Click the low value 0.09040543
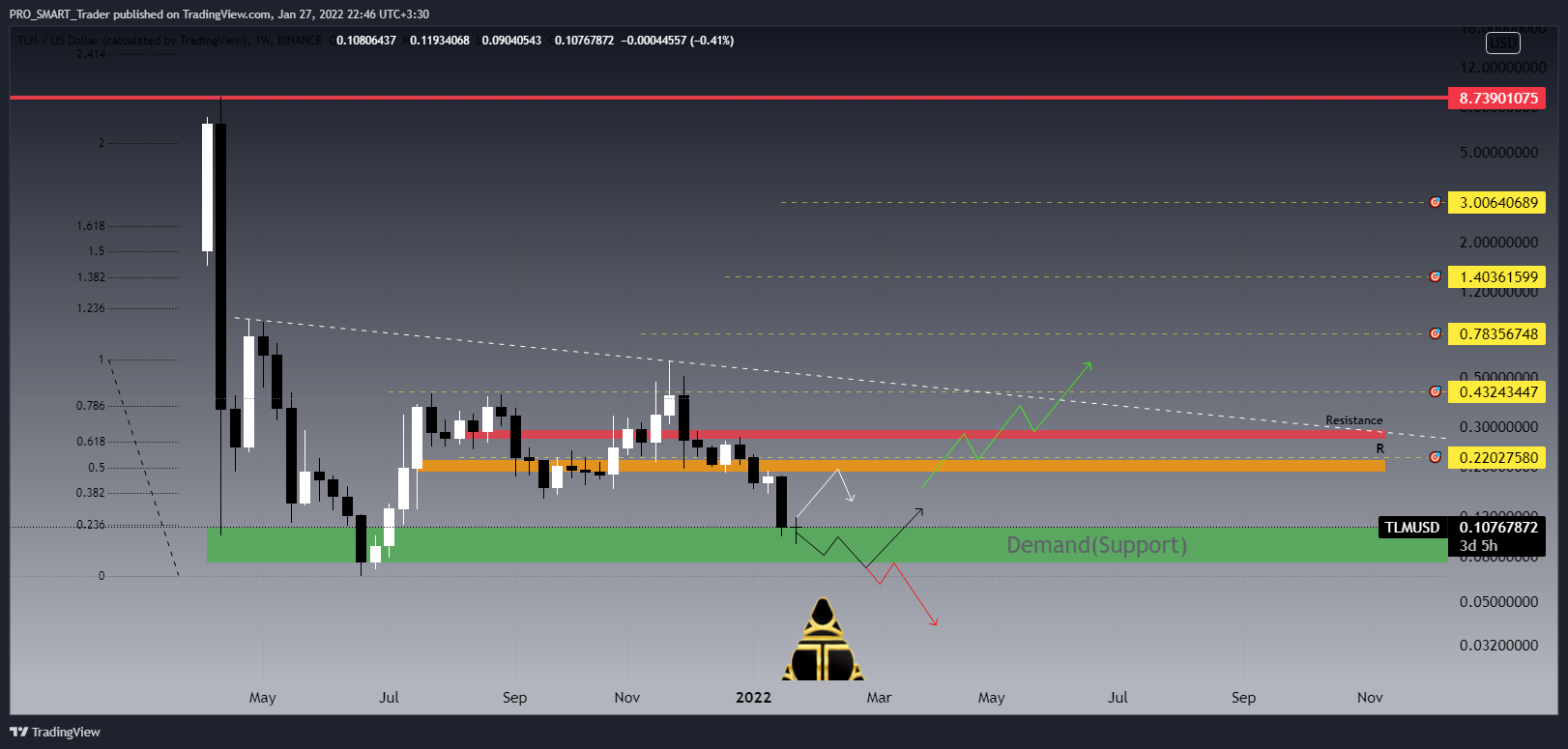 (512, 41)
